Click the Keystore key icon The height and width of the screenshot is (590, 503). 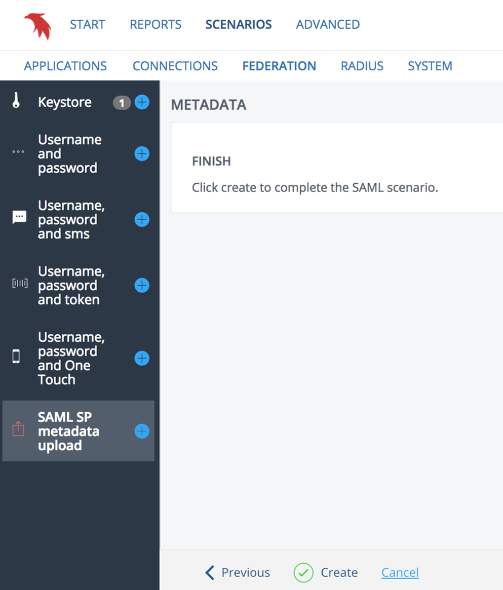[16, 100]
